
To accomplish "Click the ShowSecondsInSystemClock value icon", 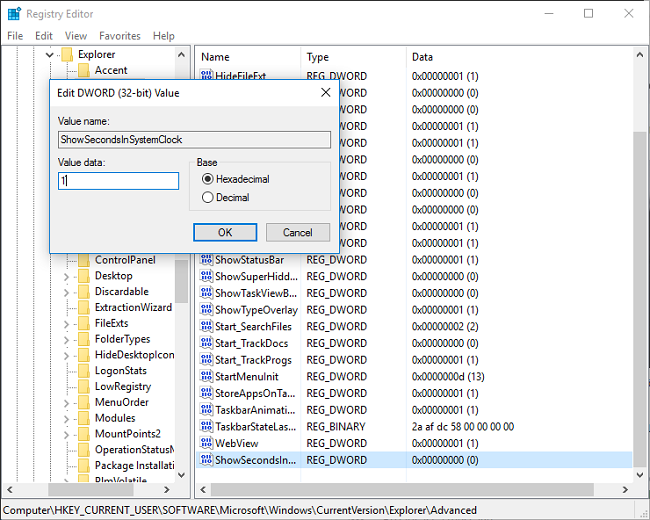I will [207, 460].
